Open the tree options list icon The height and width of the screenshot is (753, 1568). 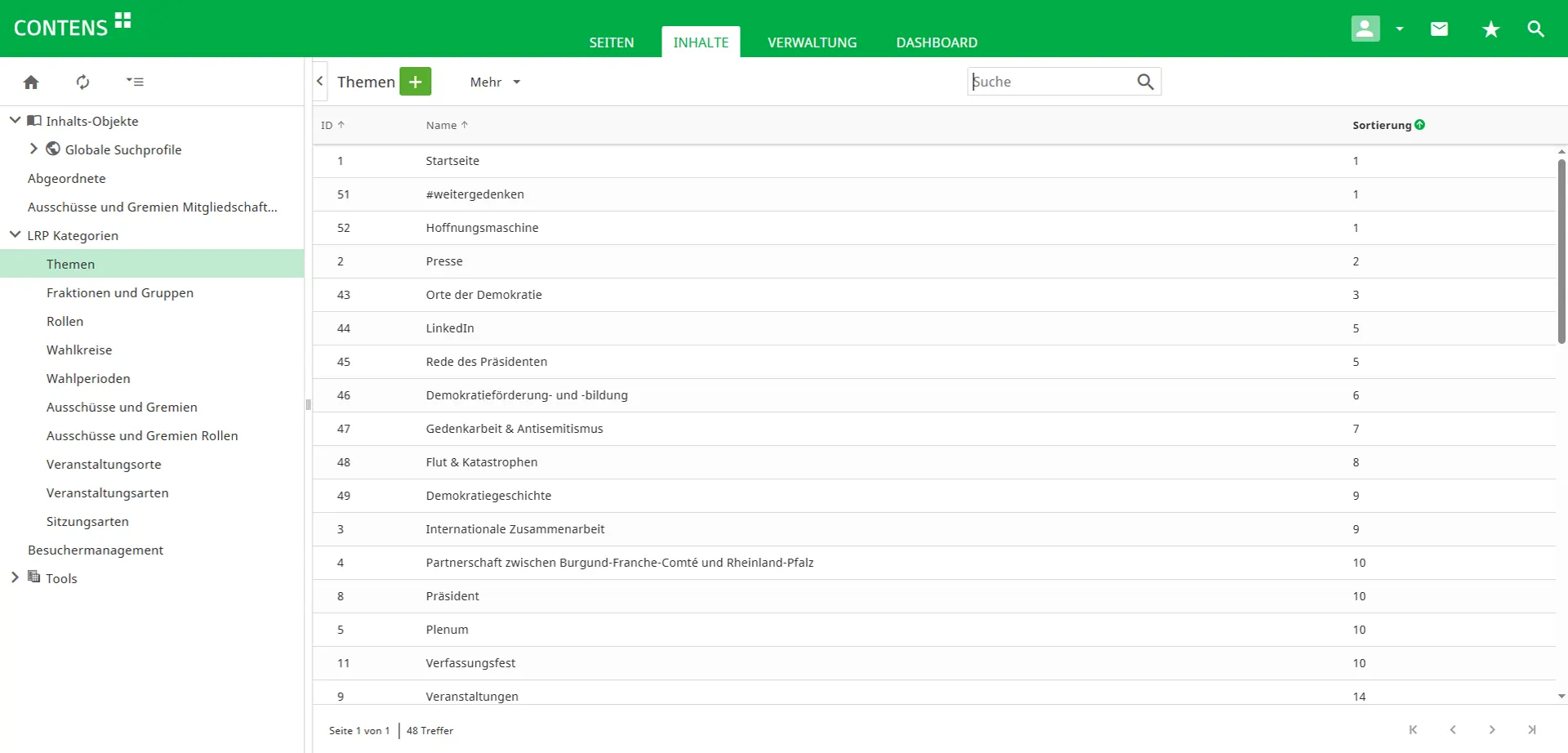point(135,82)
